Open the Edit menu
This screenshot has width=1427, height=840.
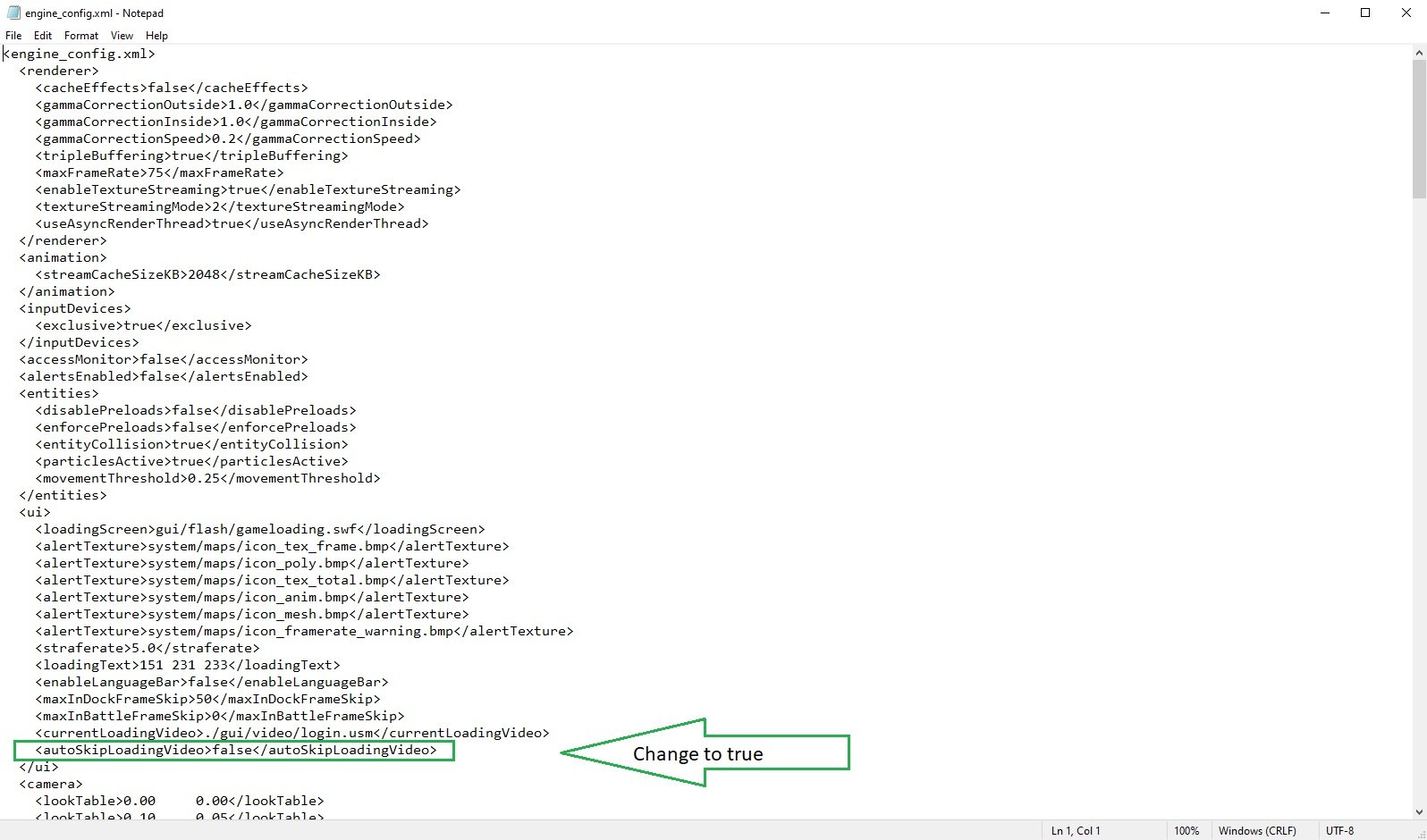click(x=43, y=36)
